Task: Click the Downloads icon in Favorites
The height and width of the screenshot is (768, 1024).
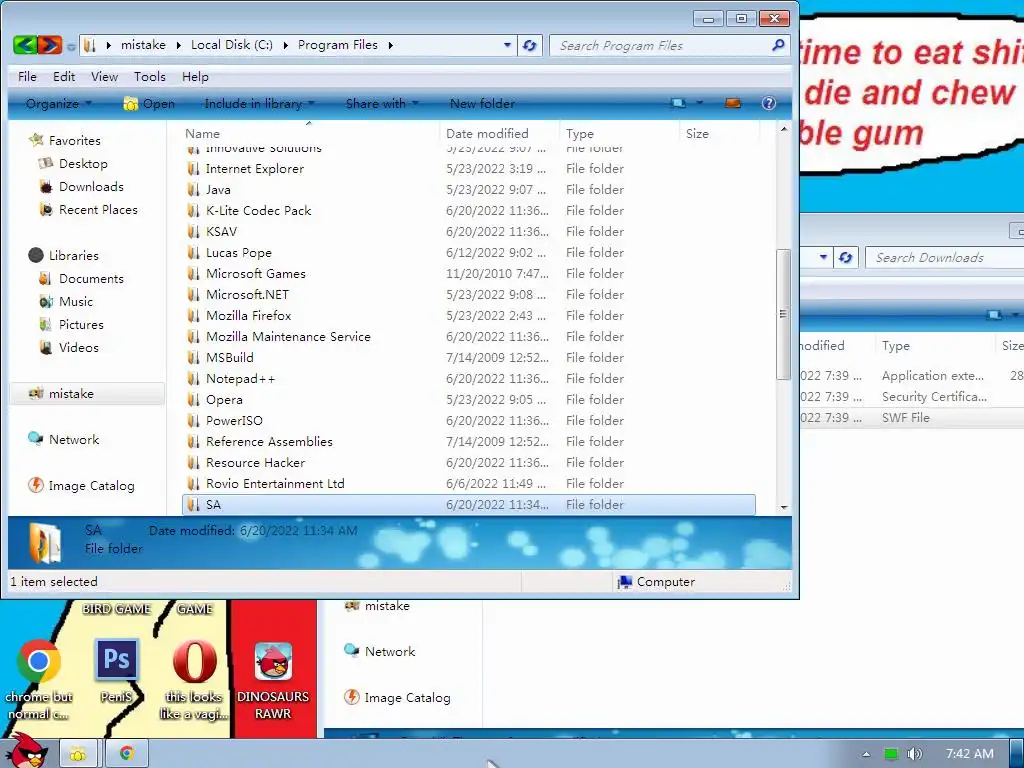Action: point(46,187)
